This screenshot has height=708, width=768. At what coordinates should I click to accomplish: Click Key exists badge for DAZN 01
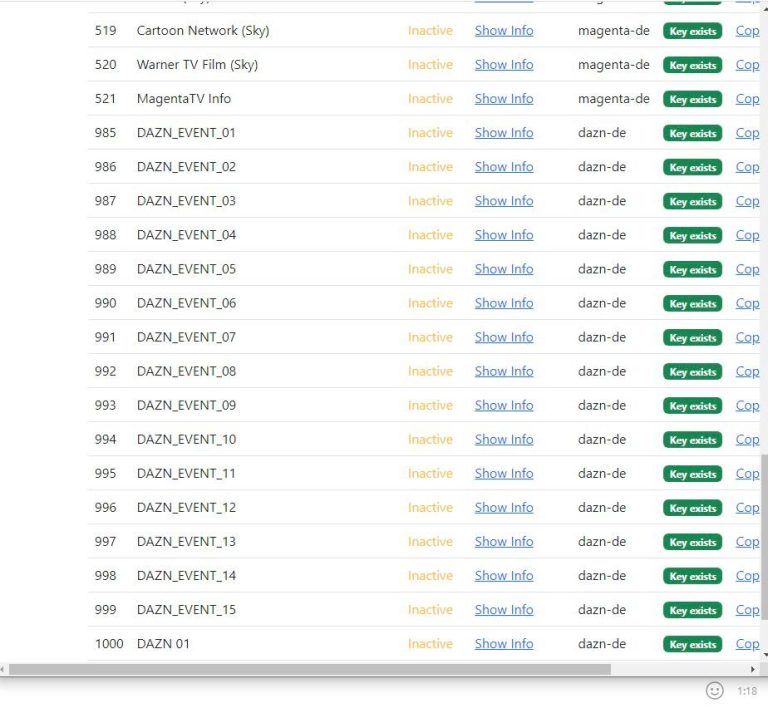[692, 644]
